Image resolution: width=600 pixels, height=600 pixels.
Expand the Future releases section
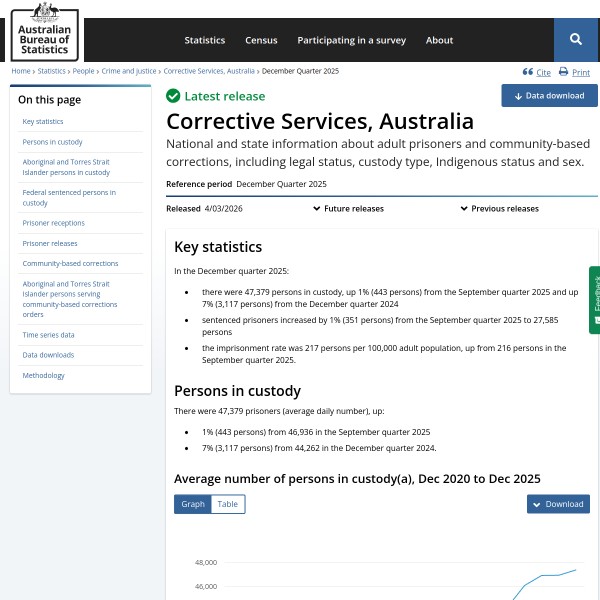pyautogui.click(x=348, y=209)
